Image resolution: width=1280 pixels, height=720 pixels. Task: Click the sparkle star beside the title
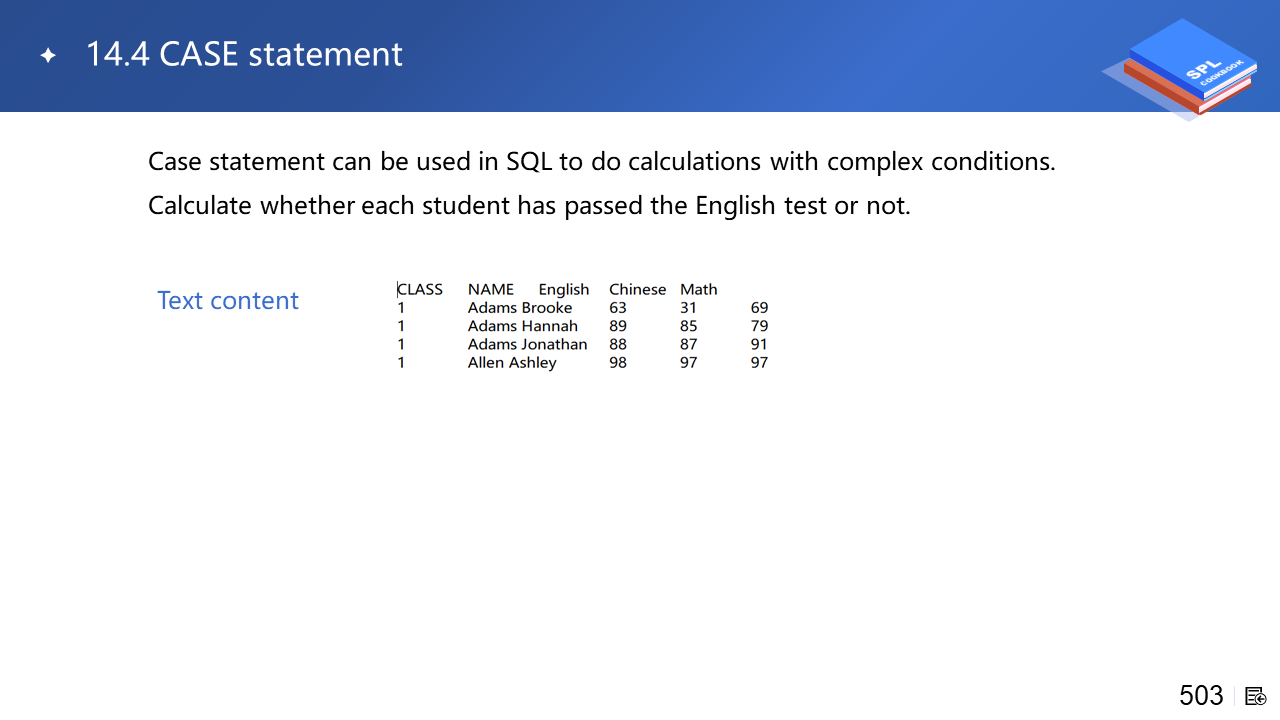(48, 56)
